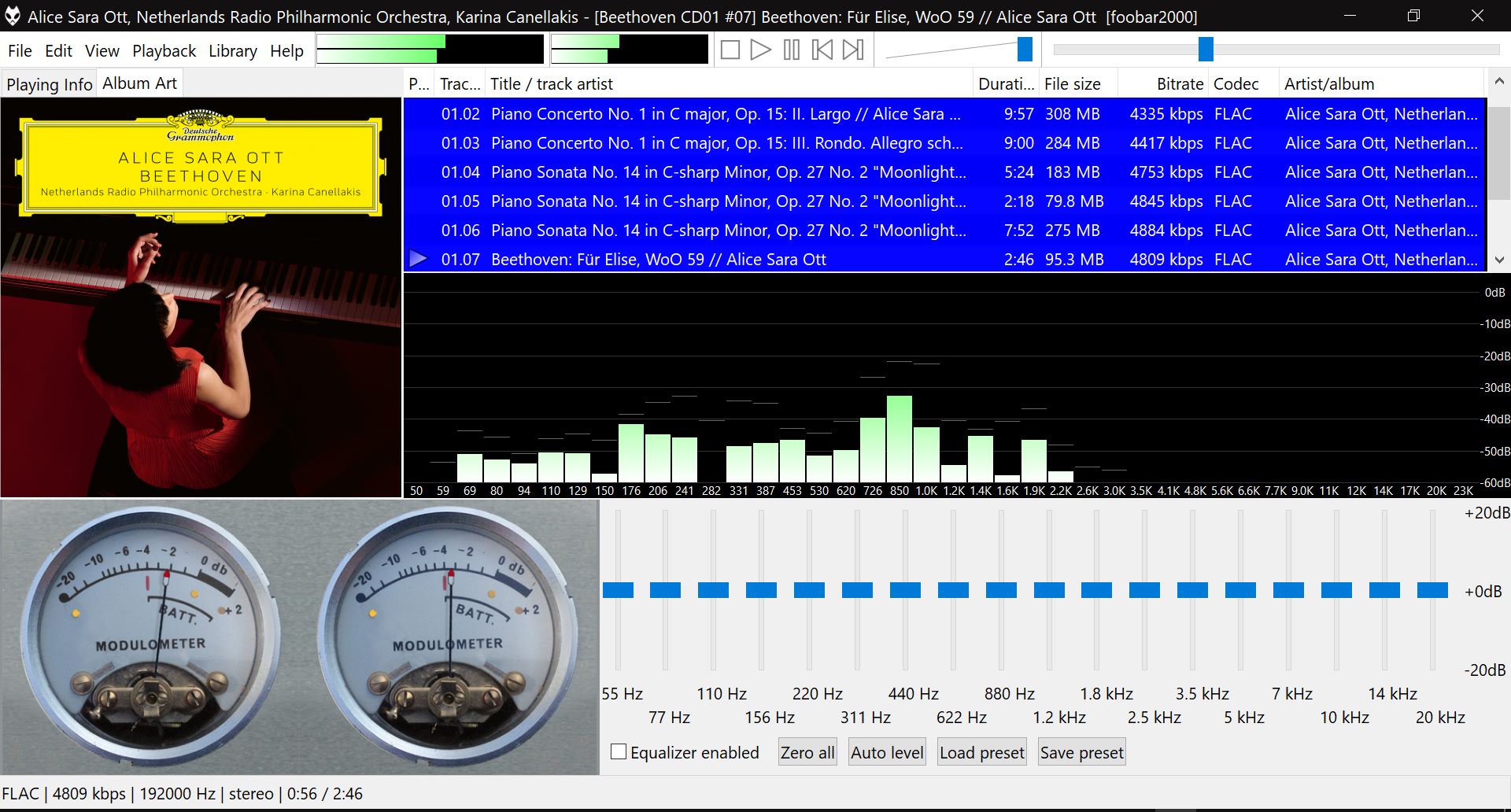This screenshot has height=812, width=1511.
Task: Click the Zero all button
Action: [x=807, y=752]
